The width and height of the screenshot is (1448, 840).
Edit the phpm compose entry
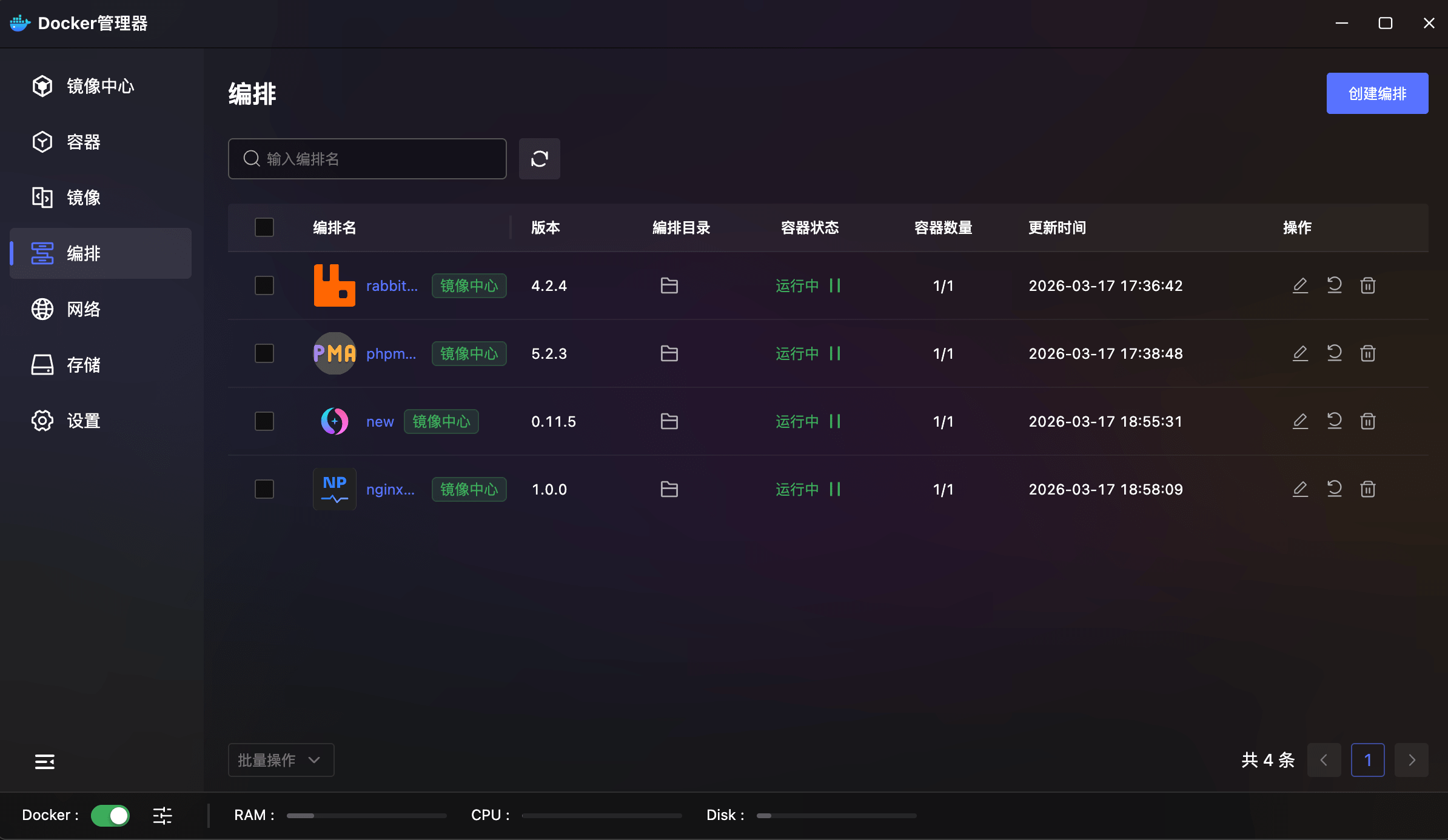1300,353
